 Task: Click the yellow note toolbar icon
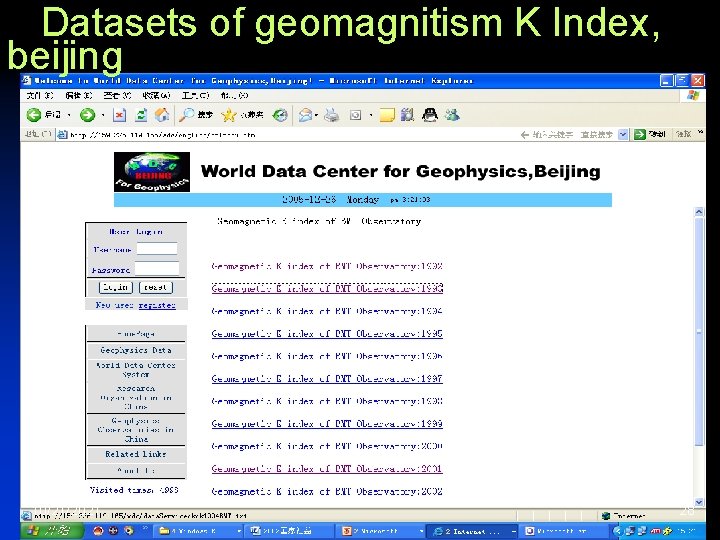click(387, 115)
